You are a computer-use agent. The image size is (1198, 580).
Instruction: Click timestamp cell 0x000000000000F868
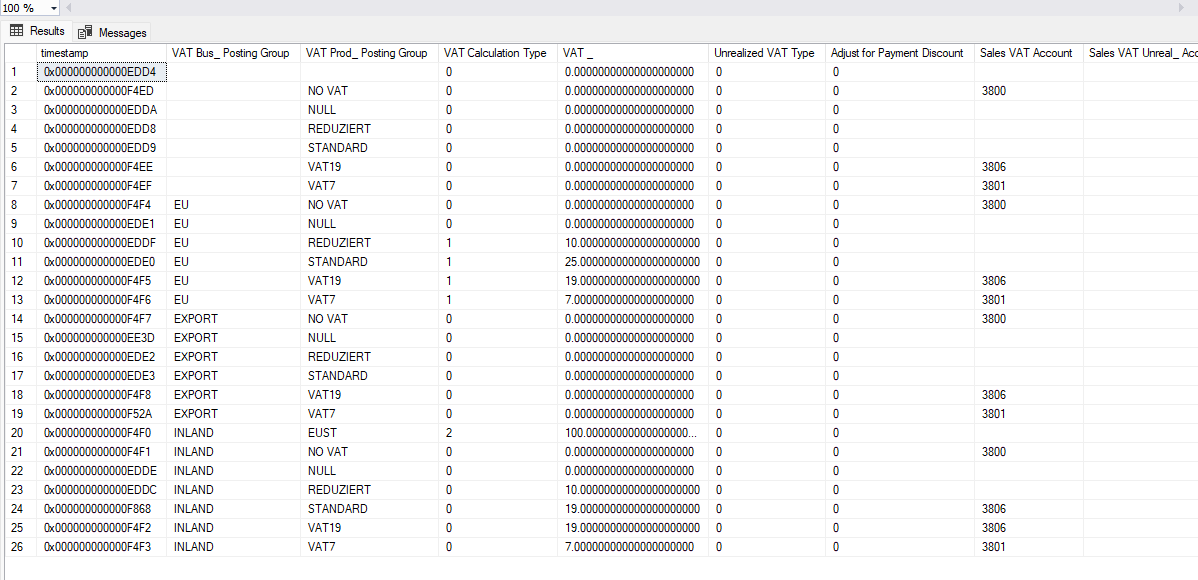click(x=102, y=508)
